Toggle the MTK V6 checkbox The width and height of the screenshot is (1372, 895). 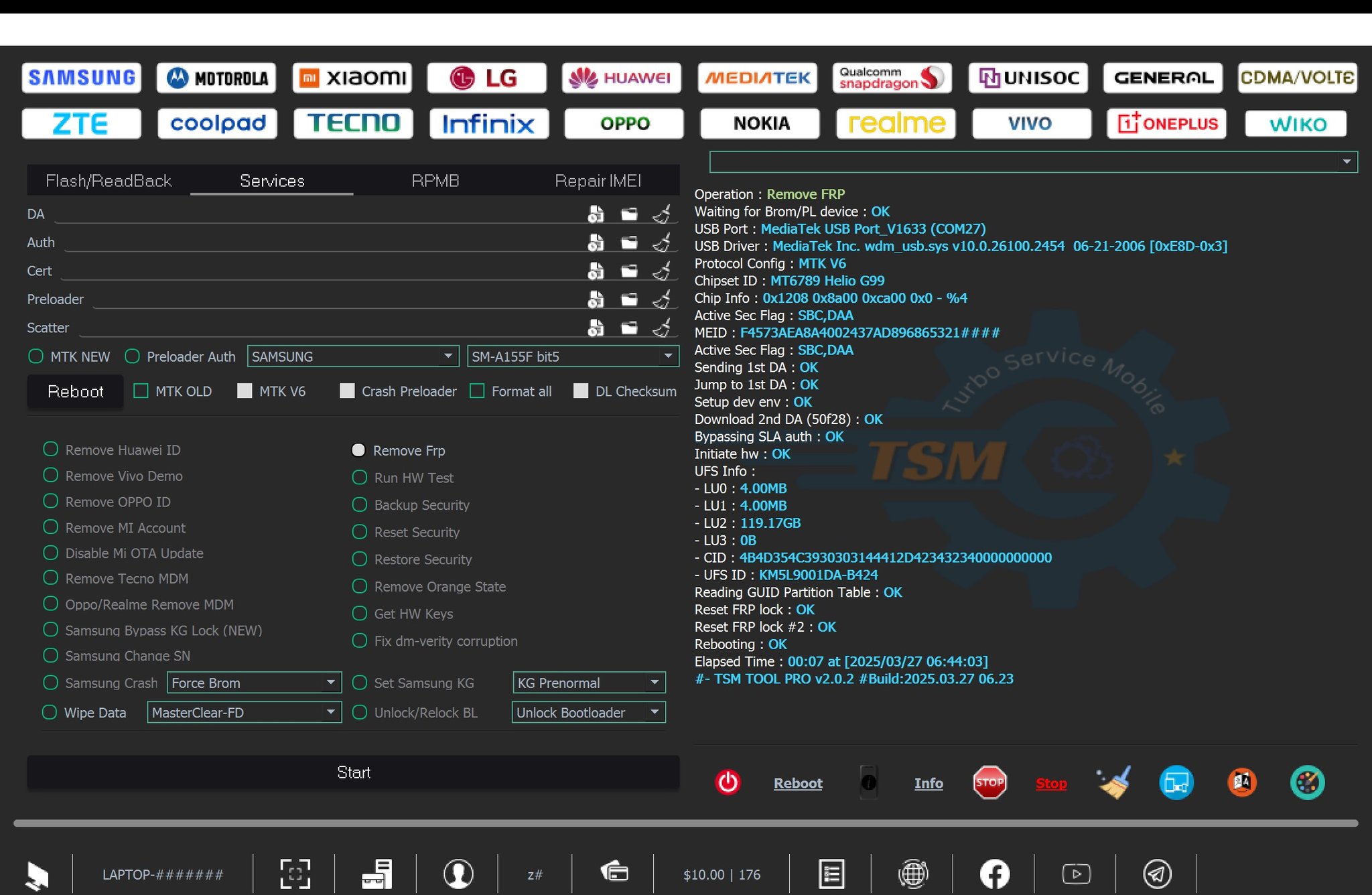[245, 391]
